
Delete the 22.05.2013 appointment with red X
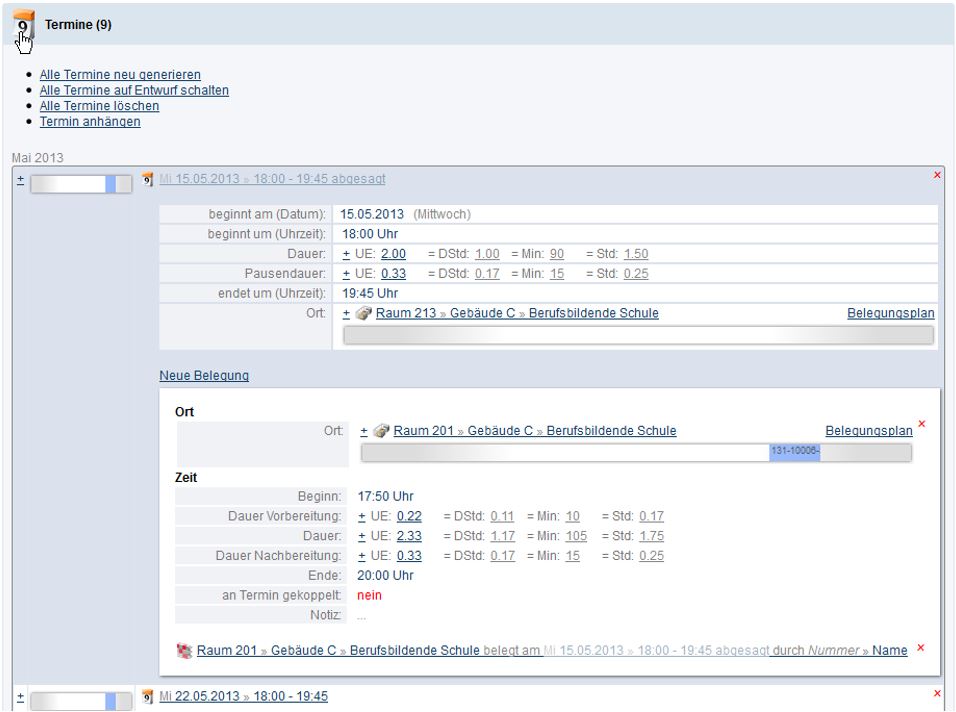tap(937, 693)
